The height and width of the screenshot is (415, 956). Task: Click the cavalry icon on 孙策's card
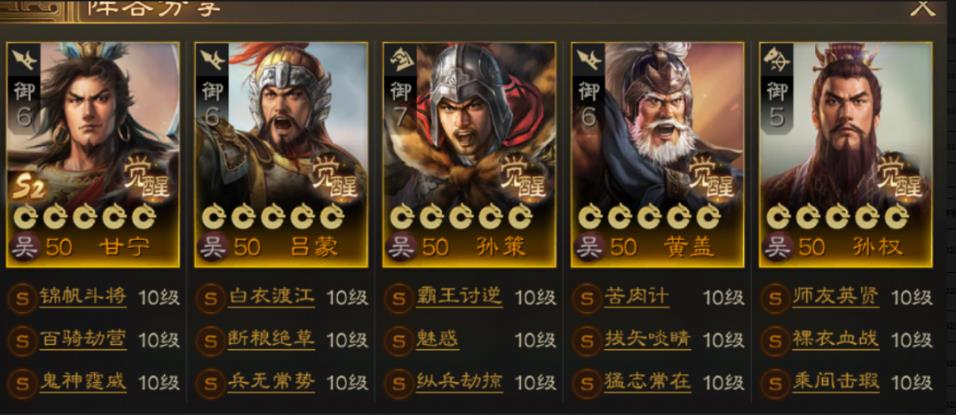point(401,60)
